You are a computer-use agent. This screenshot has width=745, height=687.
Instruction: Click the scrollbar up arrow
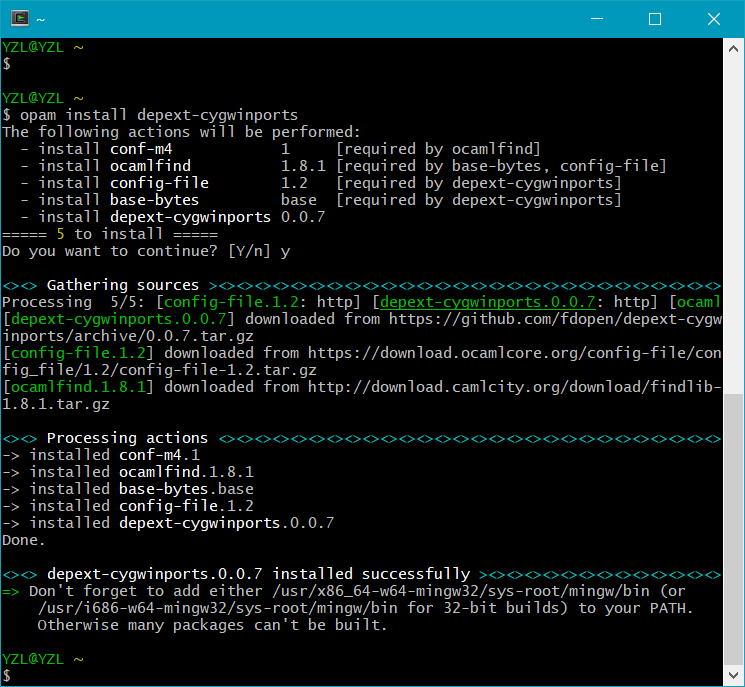click(x=733, y=48)
